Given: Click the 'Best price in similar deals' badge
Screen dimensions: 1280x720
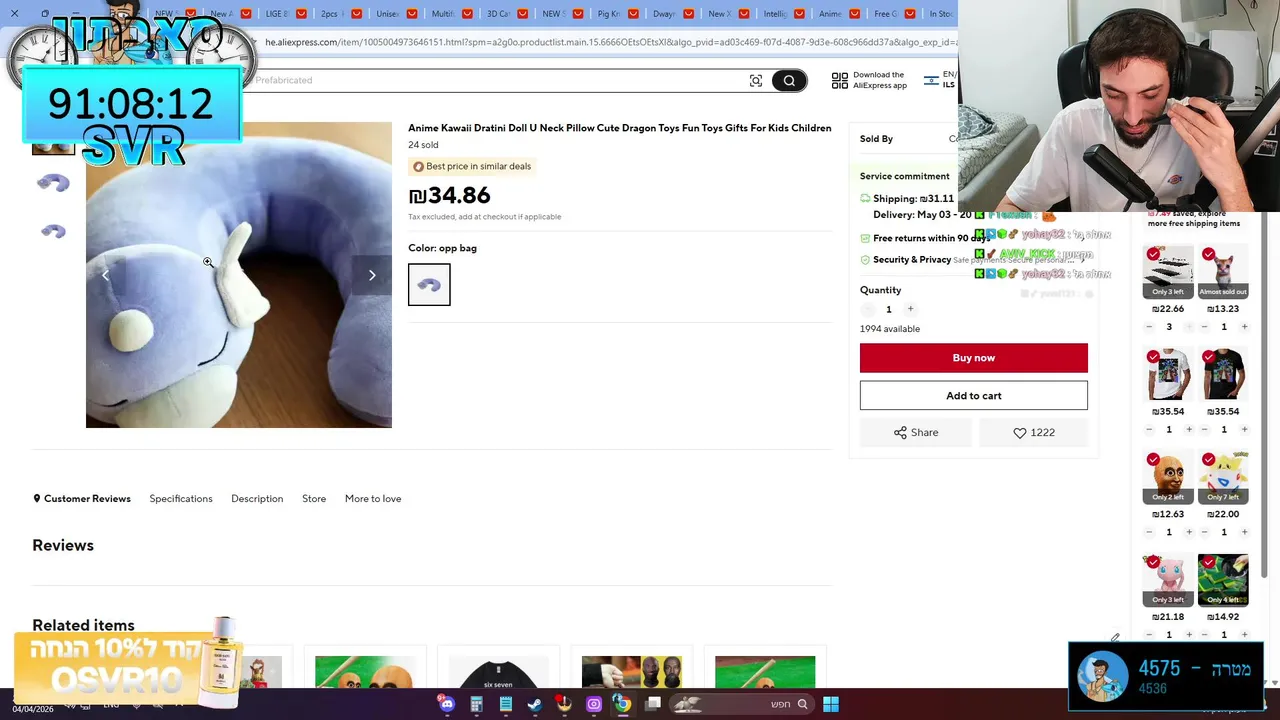Looking at the screenshot, I should pos(472,166).
